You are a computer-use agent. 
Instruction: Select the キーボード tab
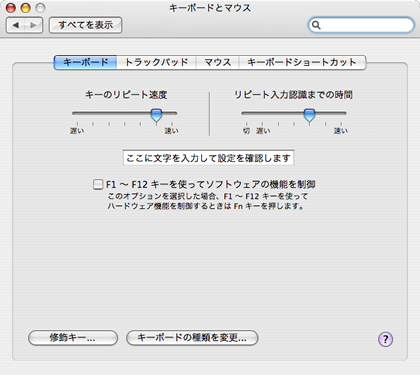coord(85,62)
